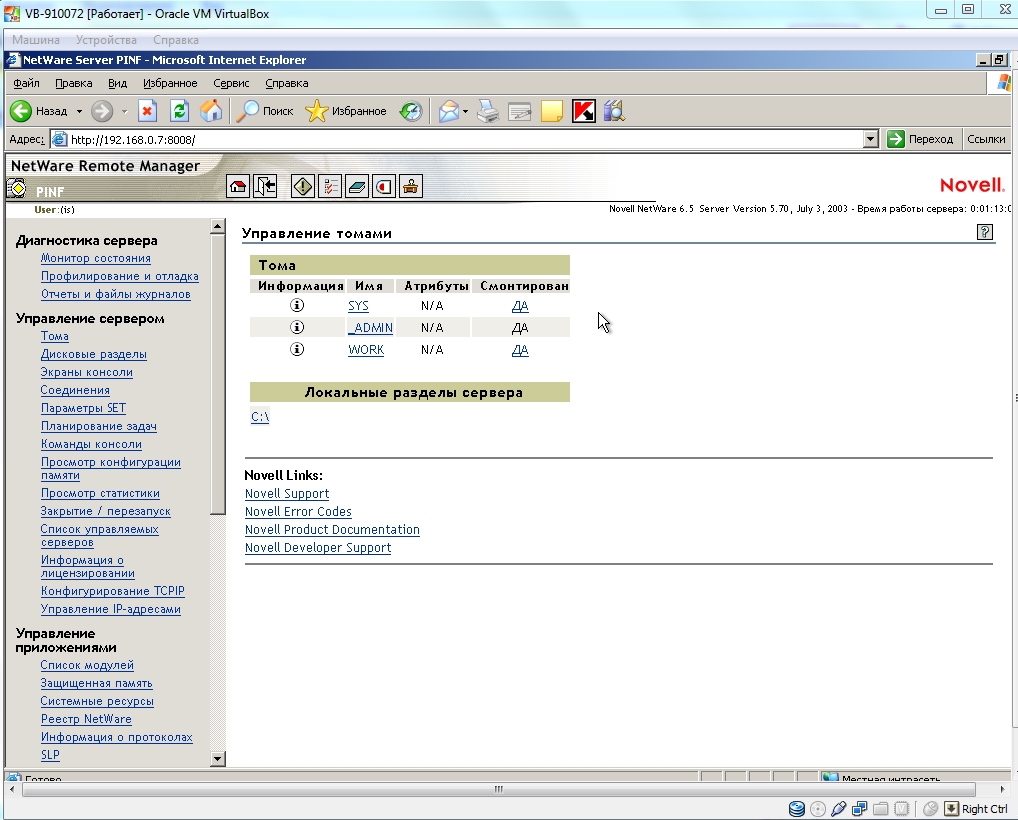1018x820 pixels.
Task: Go to the browser home page icon
Action: [211, 111]
